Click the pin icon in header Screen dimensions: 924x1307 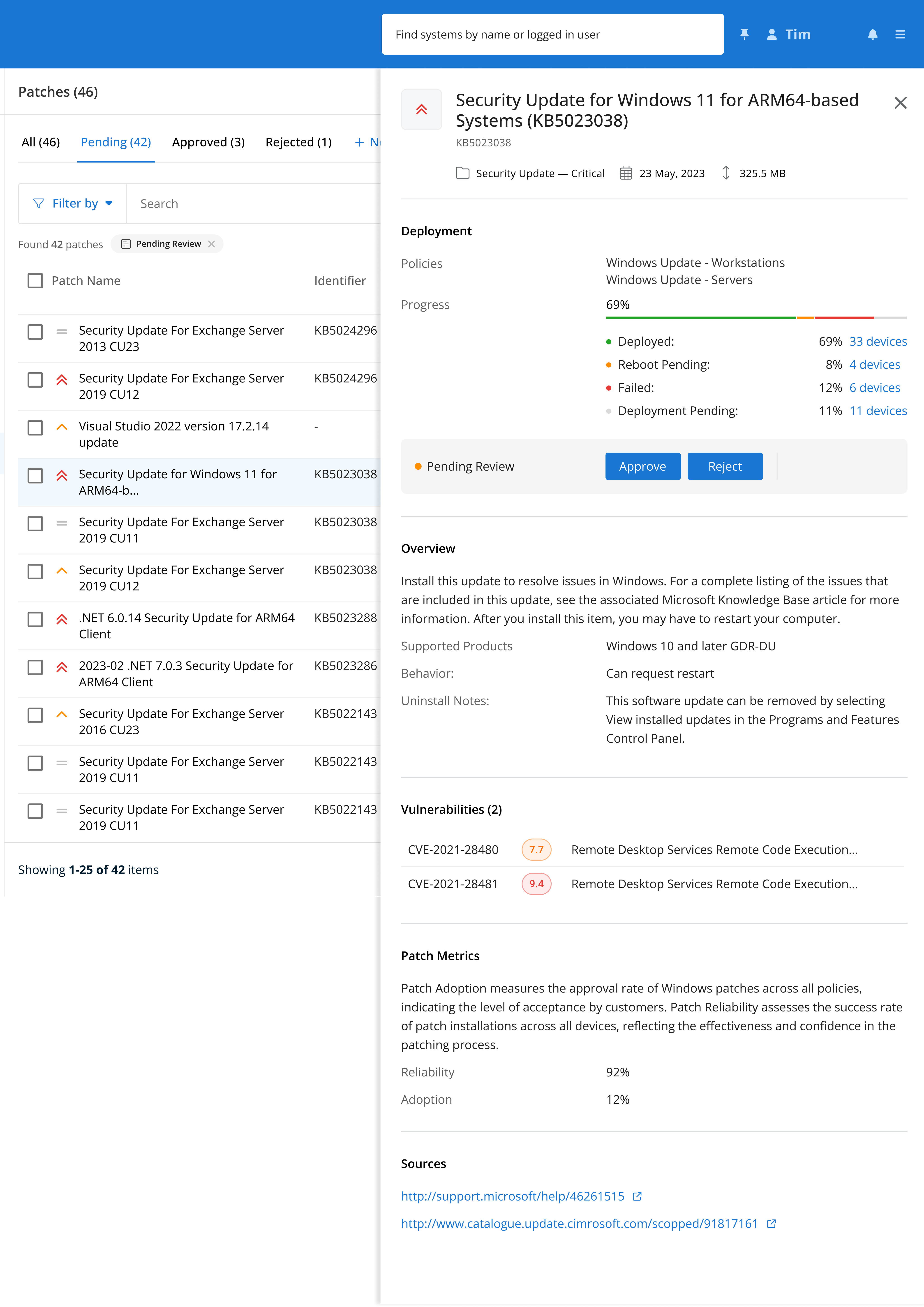coord(744,34)
